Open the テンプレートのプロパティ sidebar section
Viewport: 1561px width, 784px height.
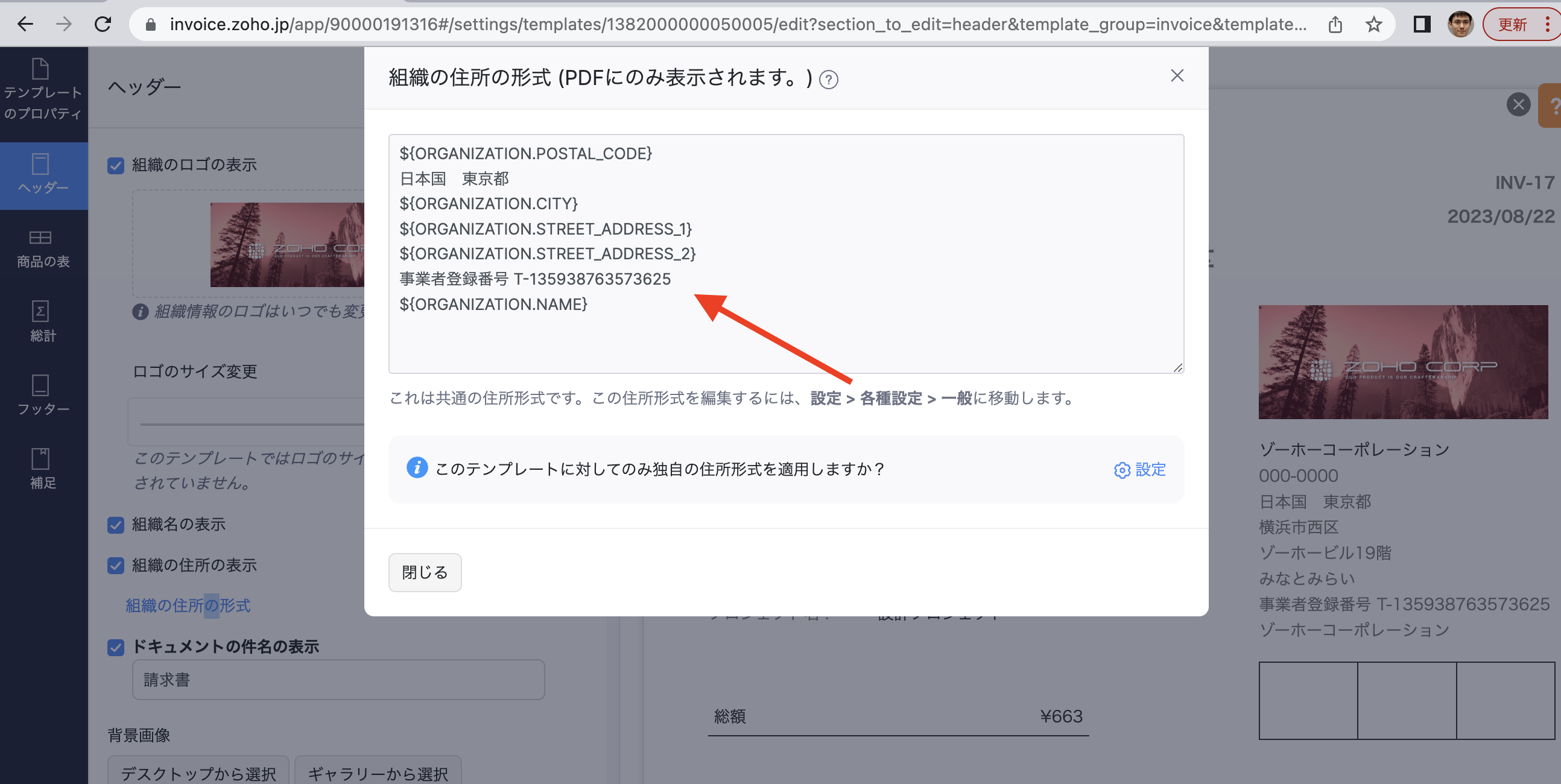click(42, 90)
